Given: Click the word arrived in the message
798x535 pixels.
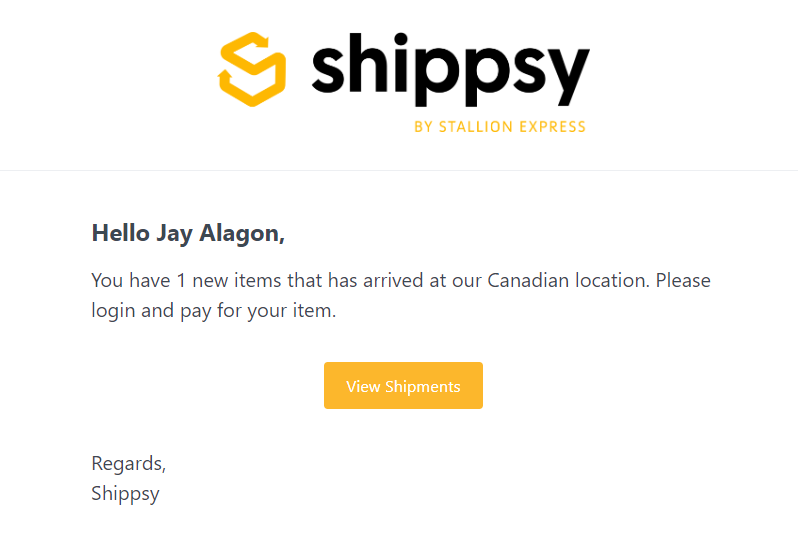Looking at the screenshot, I should (x=391, y=280).
